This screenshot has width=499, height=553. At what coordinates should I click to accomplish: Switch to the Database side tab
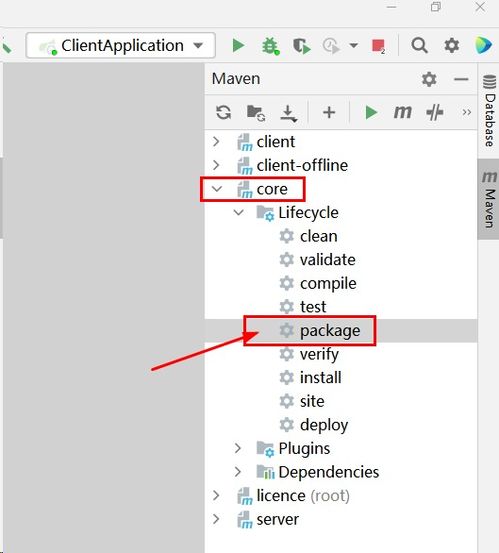pos(489,111)
